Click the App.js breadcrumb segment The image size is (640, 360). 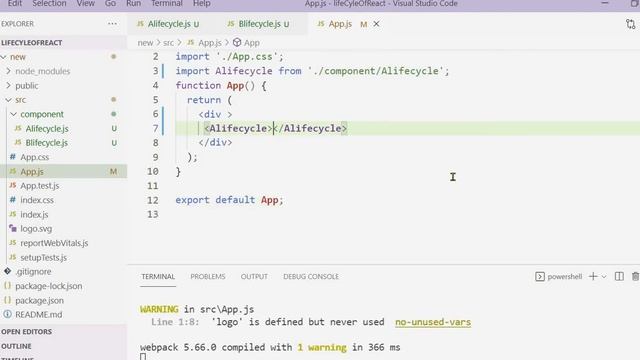(210, 42)
